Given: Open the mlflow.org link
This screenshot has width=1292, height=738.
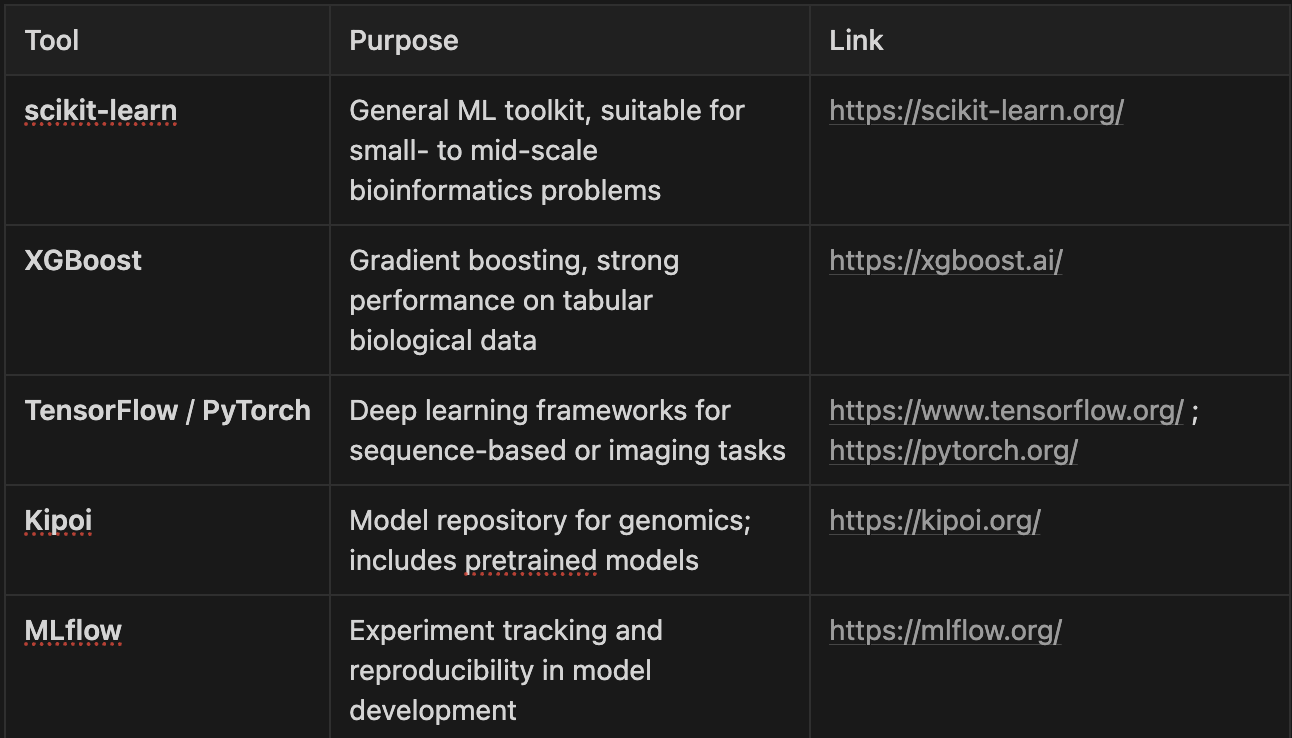Looking at the screenshot, I should click(945, 630).
